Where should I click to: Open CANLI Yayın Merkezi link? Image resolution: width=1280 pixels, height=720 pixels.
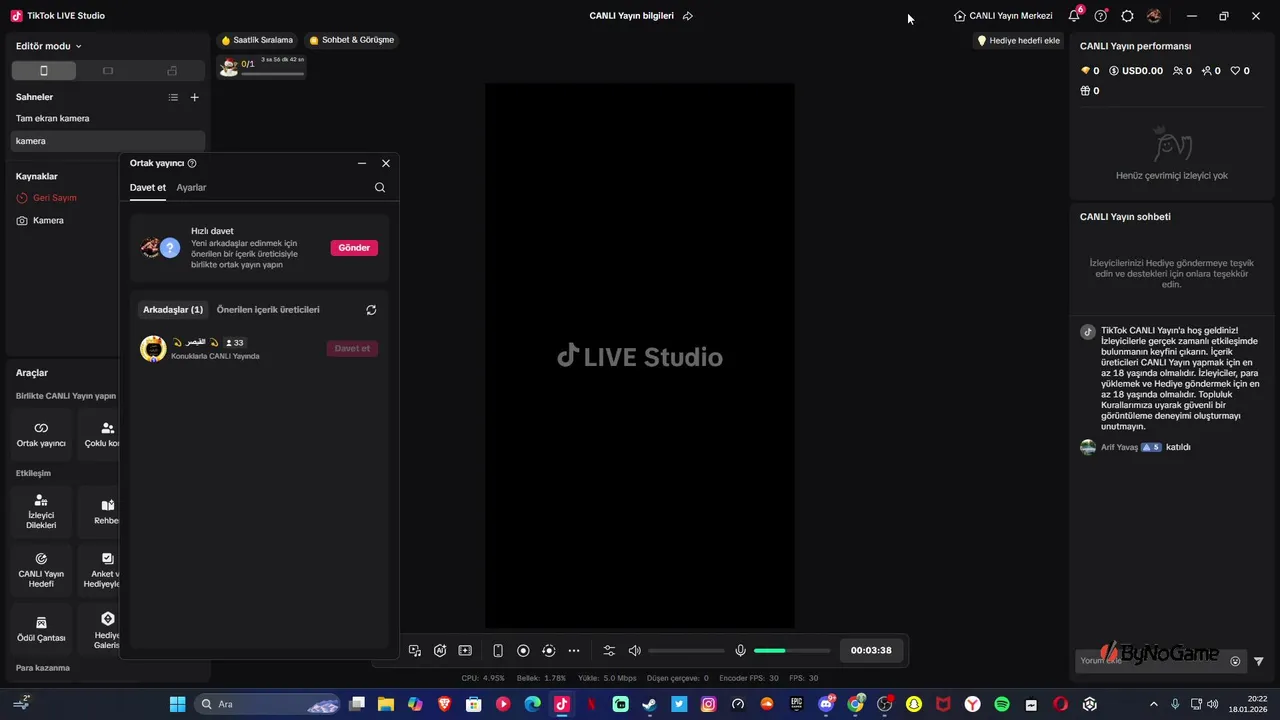[x=1003, y=16]
